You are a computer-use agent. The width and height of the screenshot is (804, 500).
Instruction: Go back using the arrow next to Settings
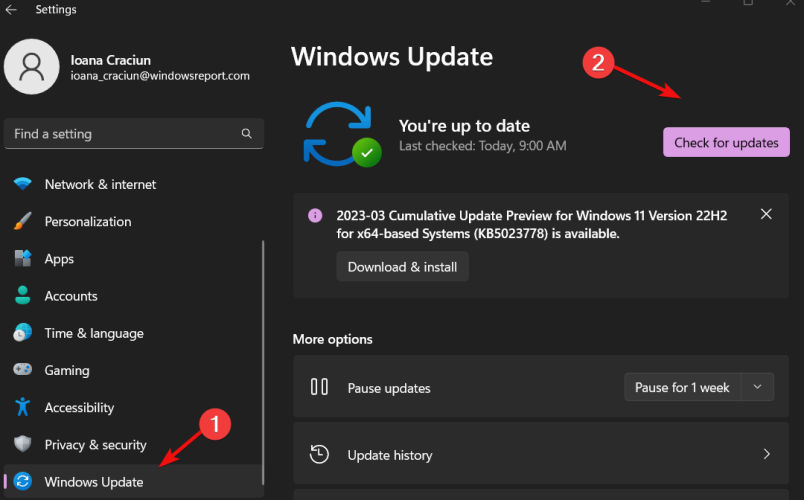(x=11, y=9)
